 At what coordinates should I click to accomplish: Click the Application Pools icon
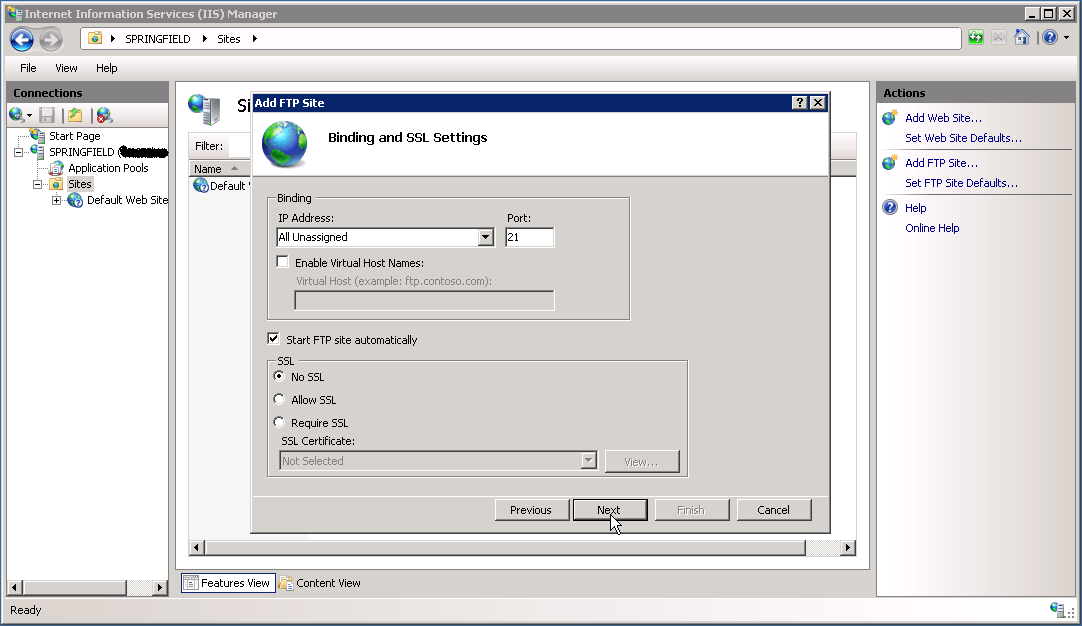point(57,168)
